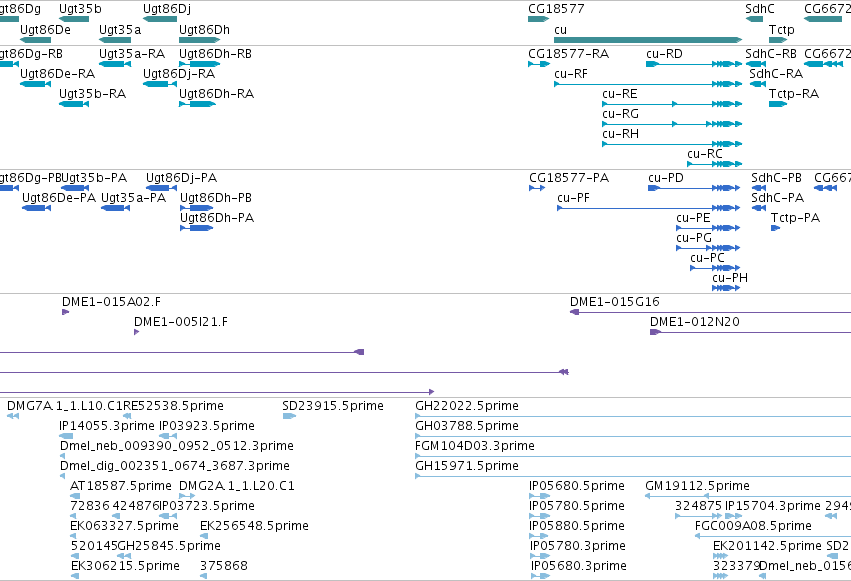Select the Tctp-RA transcript label
The width and height of the screenshot is (851, 581).
point(794,94)
